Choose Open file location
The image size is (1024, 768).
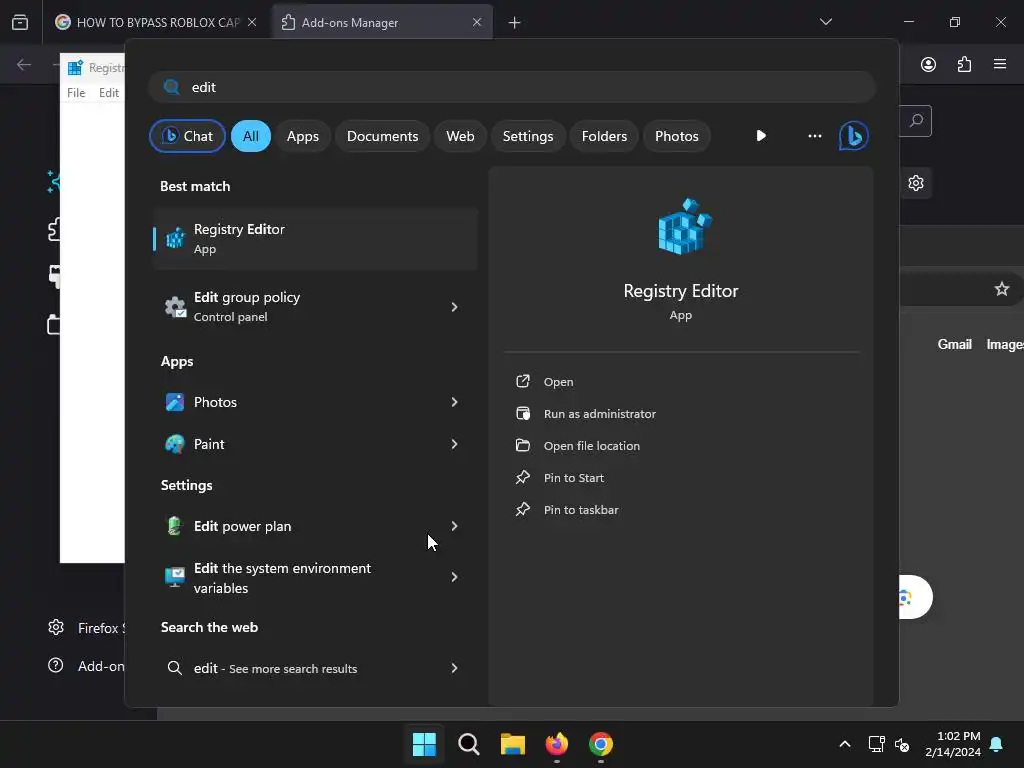point(592,445)
